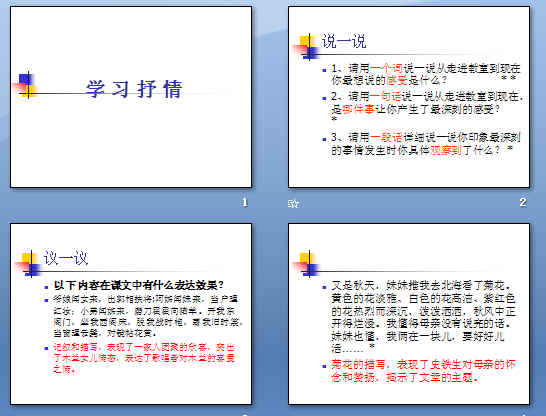
Task: Select slide 1 titled 学习抒情
Action: coord(131,97)
